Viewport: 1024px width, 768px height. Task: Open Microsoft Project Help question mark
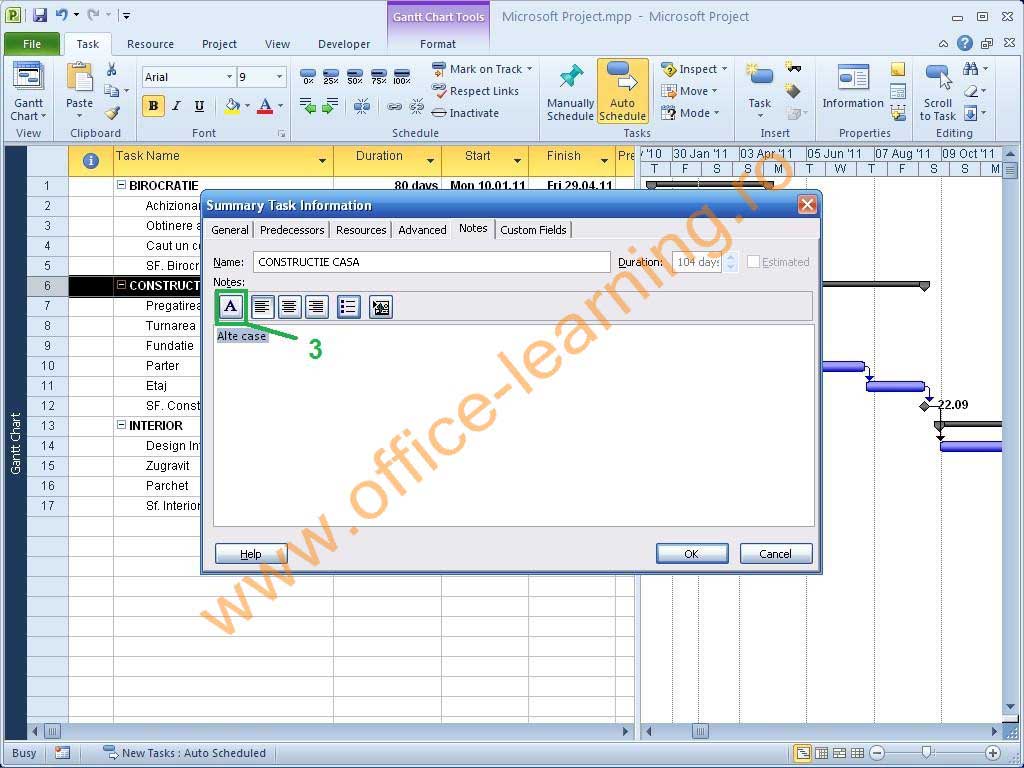pos(965,44)
